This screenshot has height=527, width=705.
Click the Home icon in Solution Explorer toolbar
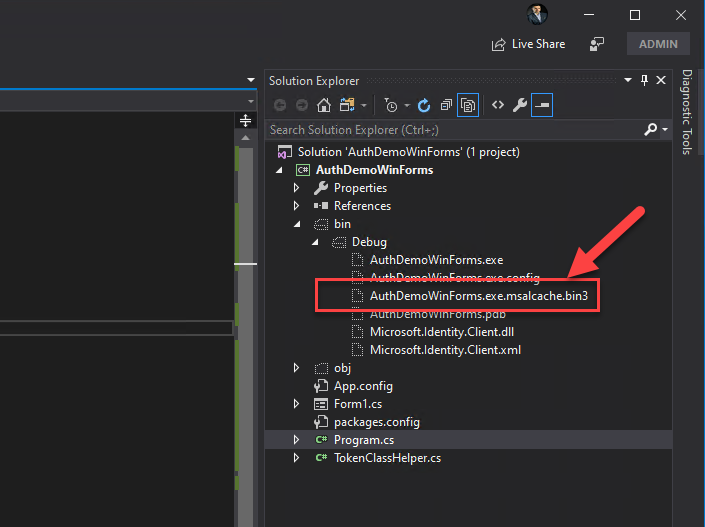tap(324, 105)
